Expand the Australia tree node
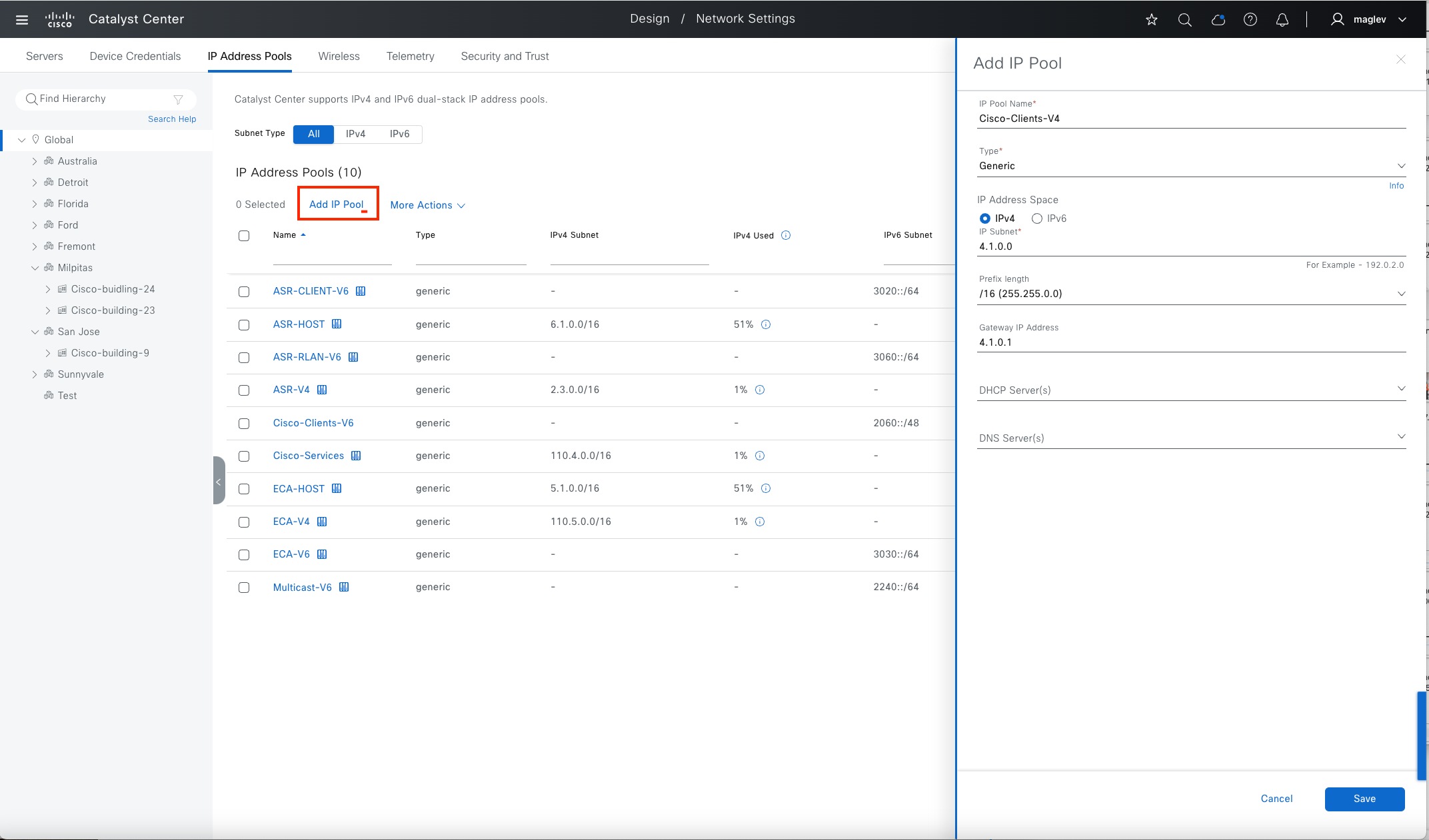1429x840 pixels. [35, 161]
